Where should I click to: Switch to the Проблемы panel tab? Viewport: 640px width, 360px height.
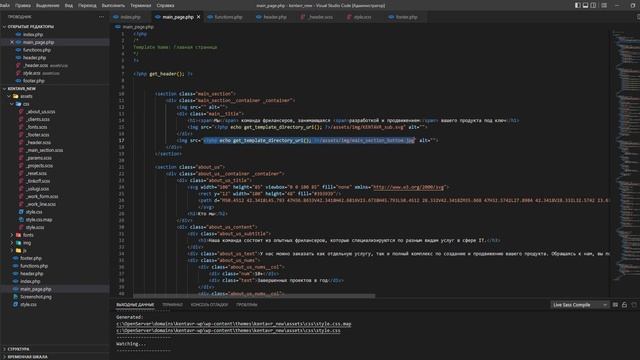pos(247,305)
